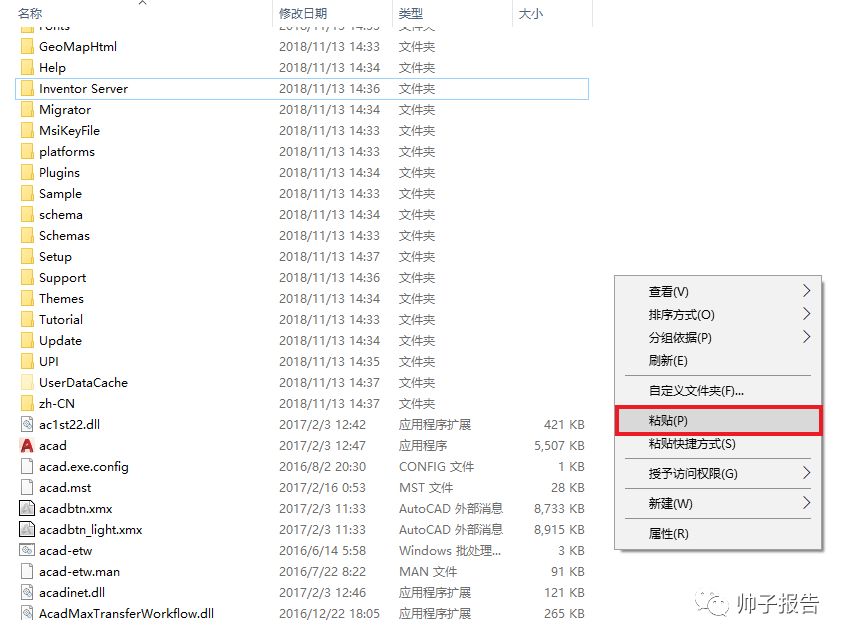Click the acadbtn.xmx AutoCAD message file icon
This screenshot has height=641, width=847.
click(x=28, y=509)
